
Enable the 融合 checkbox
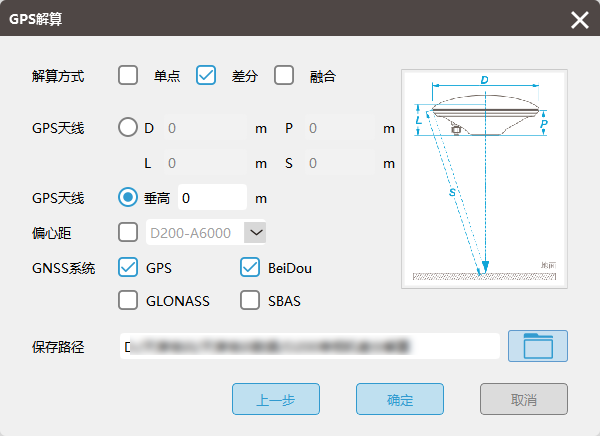click(284, 75)
